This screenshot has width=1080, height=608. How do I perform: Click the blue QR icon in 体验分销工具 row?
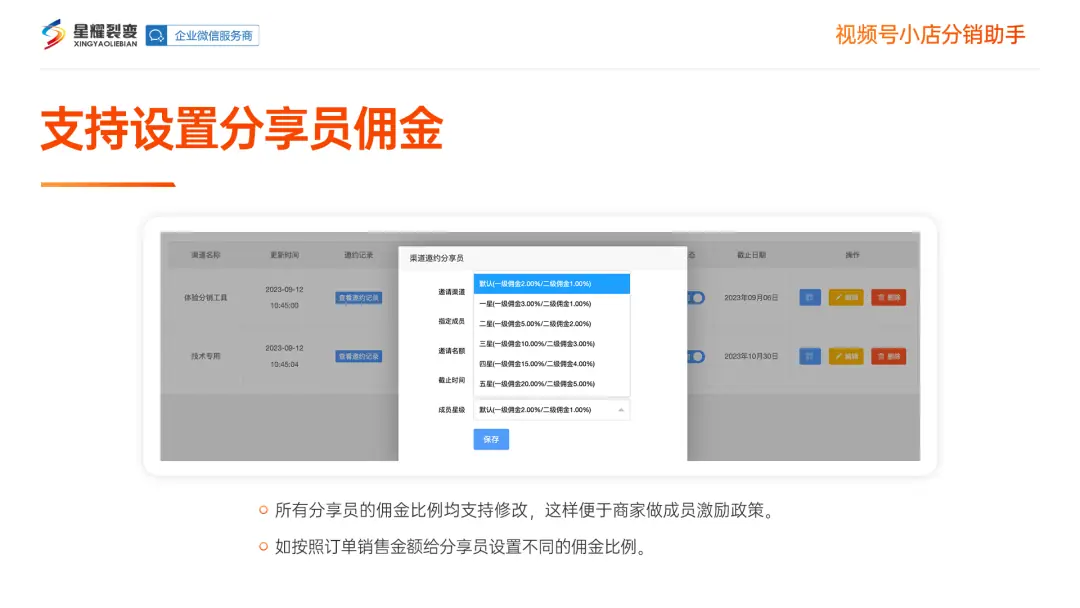click(810, 297)
